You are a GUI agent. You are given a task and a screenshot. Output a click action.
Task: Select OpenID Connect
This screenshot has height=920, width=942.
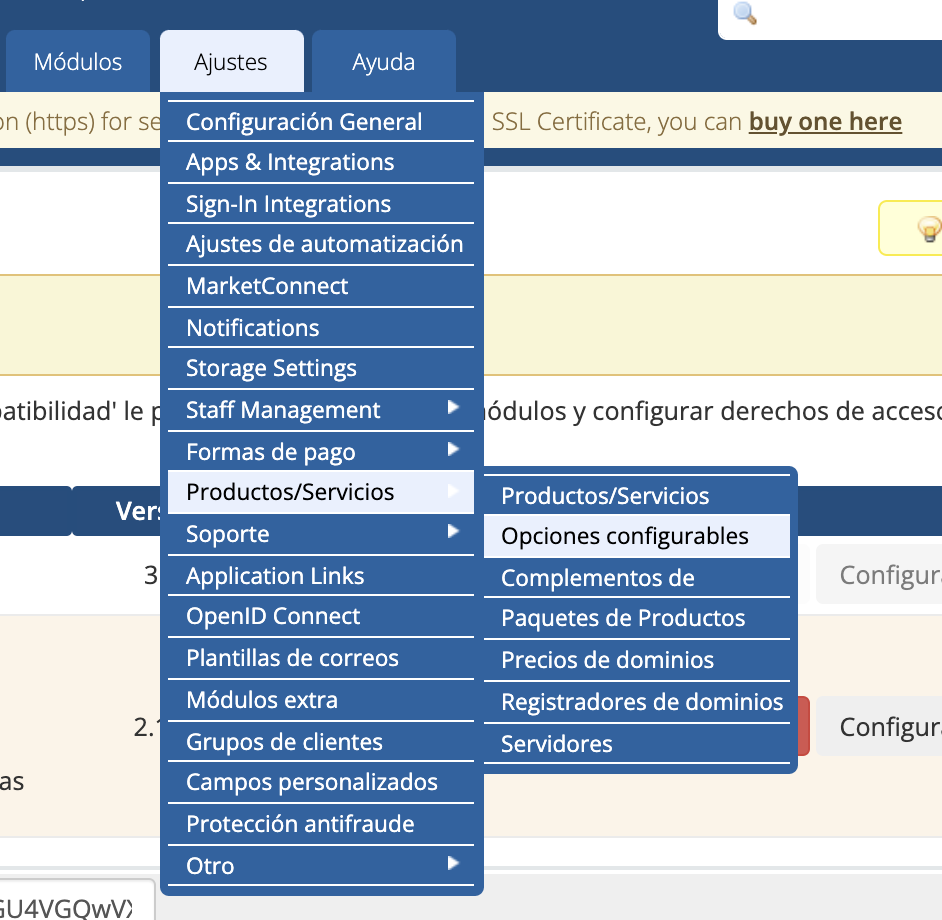click(x=321, y=617)
